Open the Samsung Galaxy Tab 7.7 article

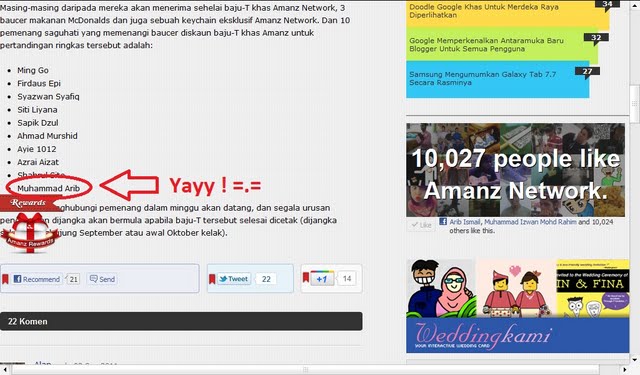(x=482, y=78)
